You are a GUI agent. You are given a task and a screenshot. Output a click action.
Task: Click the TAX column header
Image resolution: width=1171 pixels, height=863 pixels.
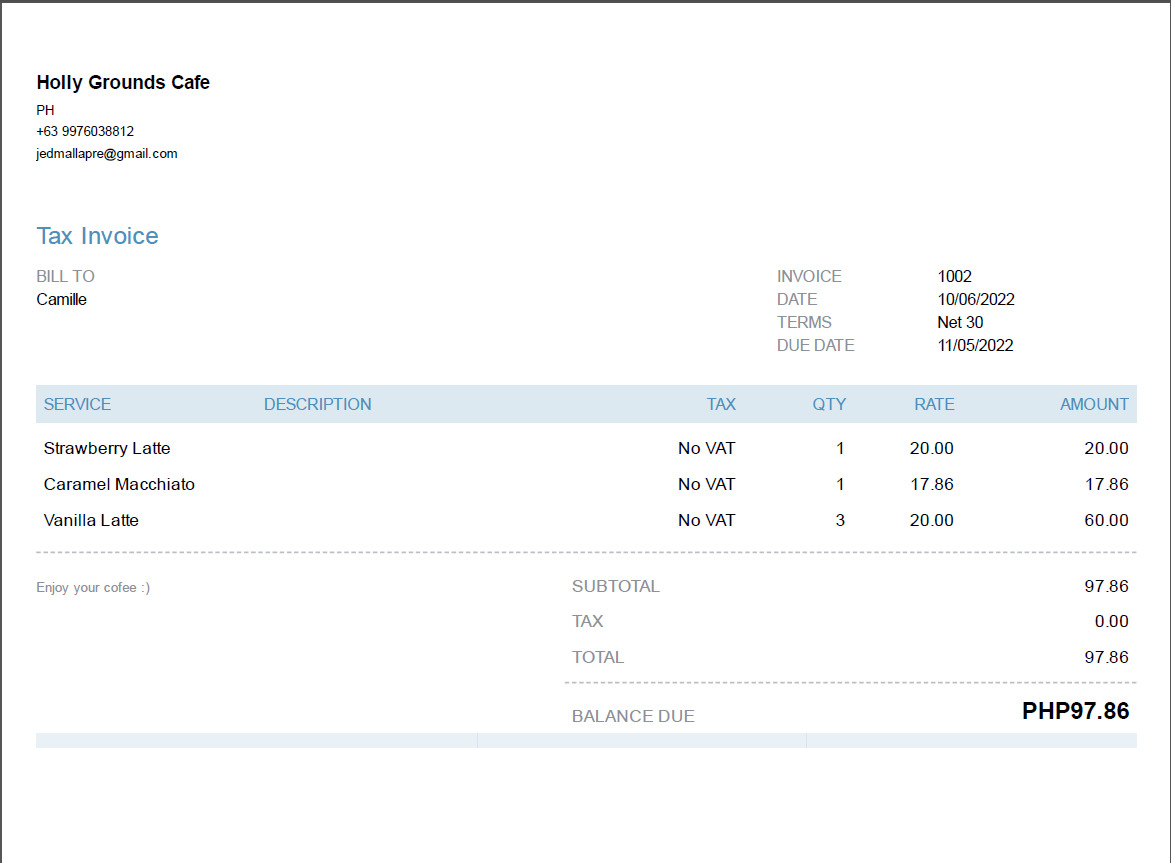(721, 405)
